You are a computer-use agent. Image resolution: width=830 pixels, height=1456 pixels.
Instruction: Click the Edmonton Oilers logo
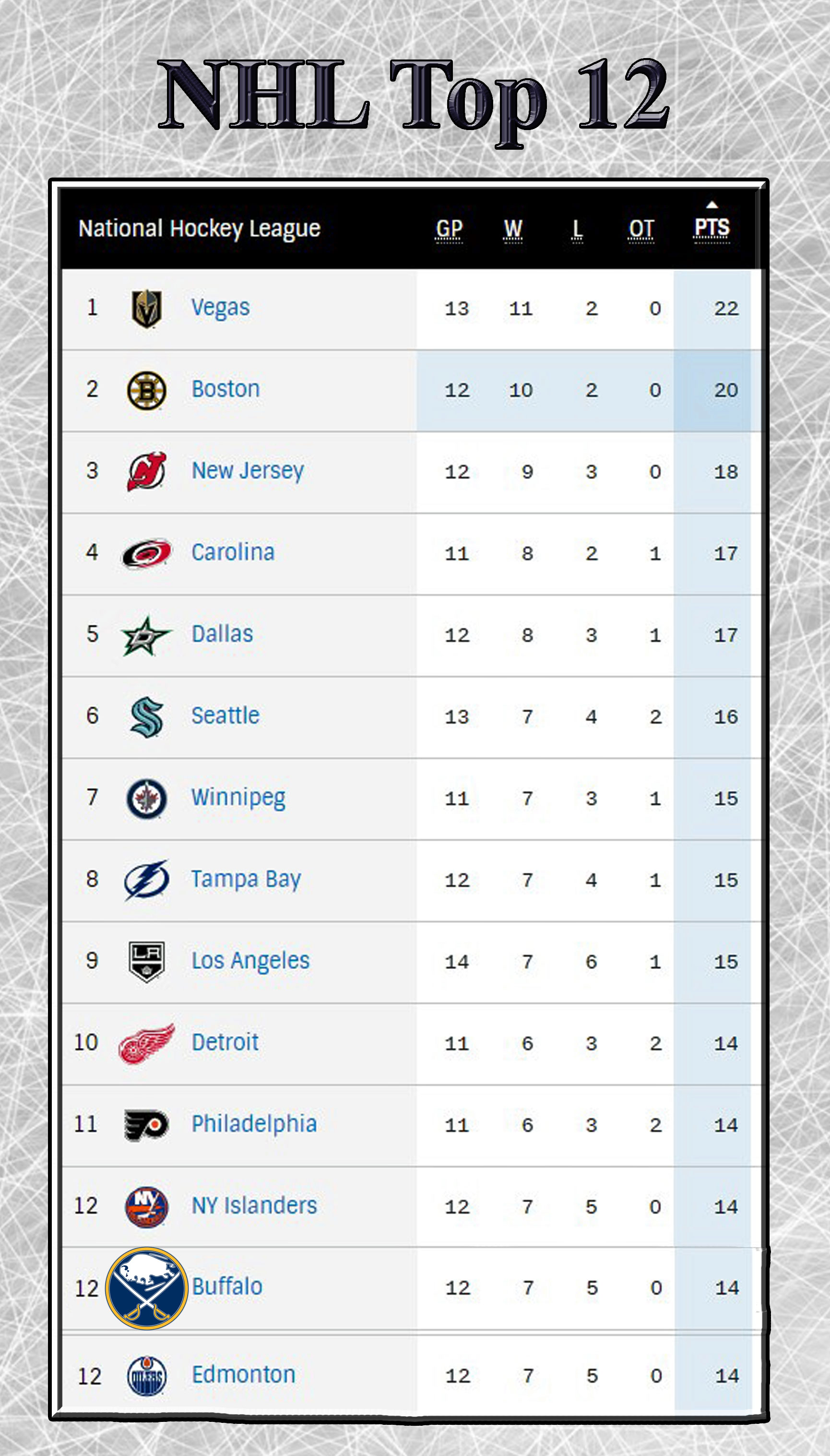tap(146, 1376)
